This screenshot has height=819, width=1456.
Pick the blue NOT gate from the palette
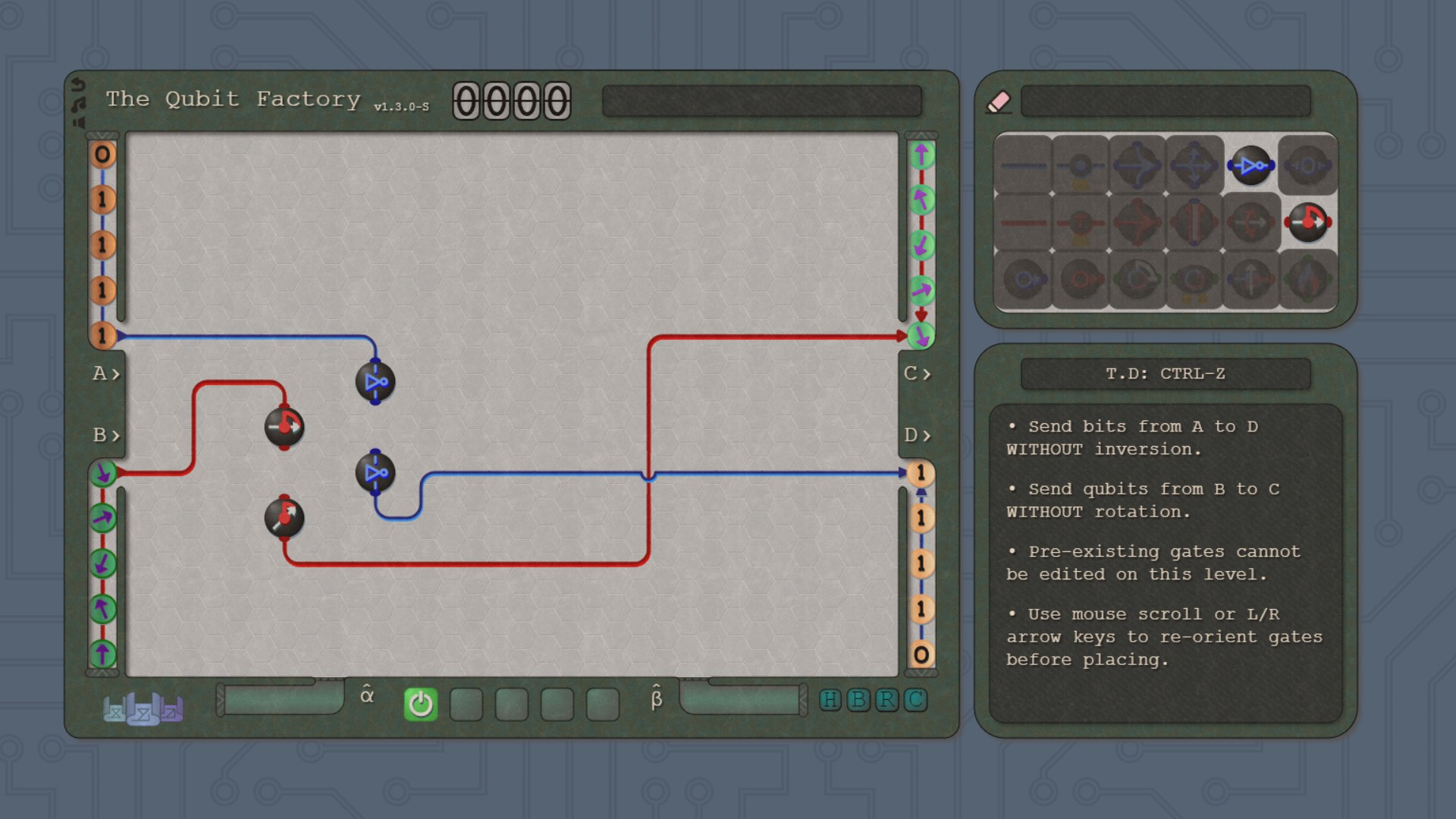(x=1251, y=165)
